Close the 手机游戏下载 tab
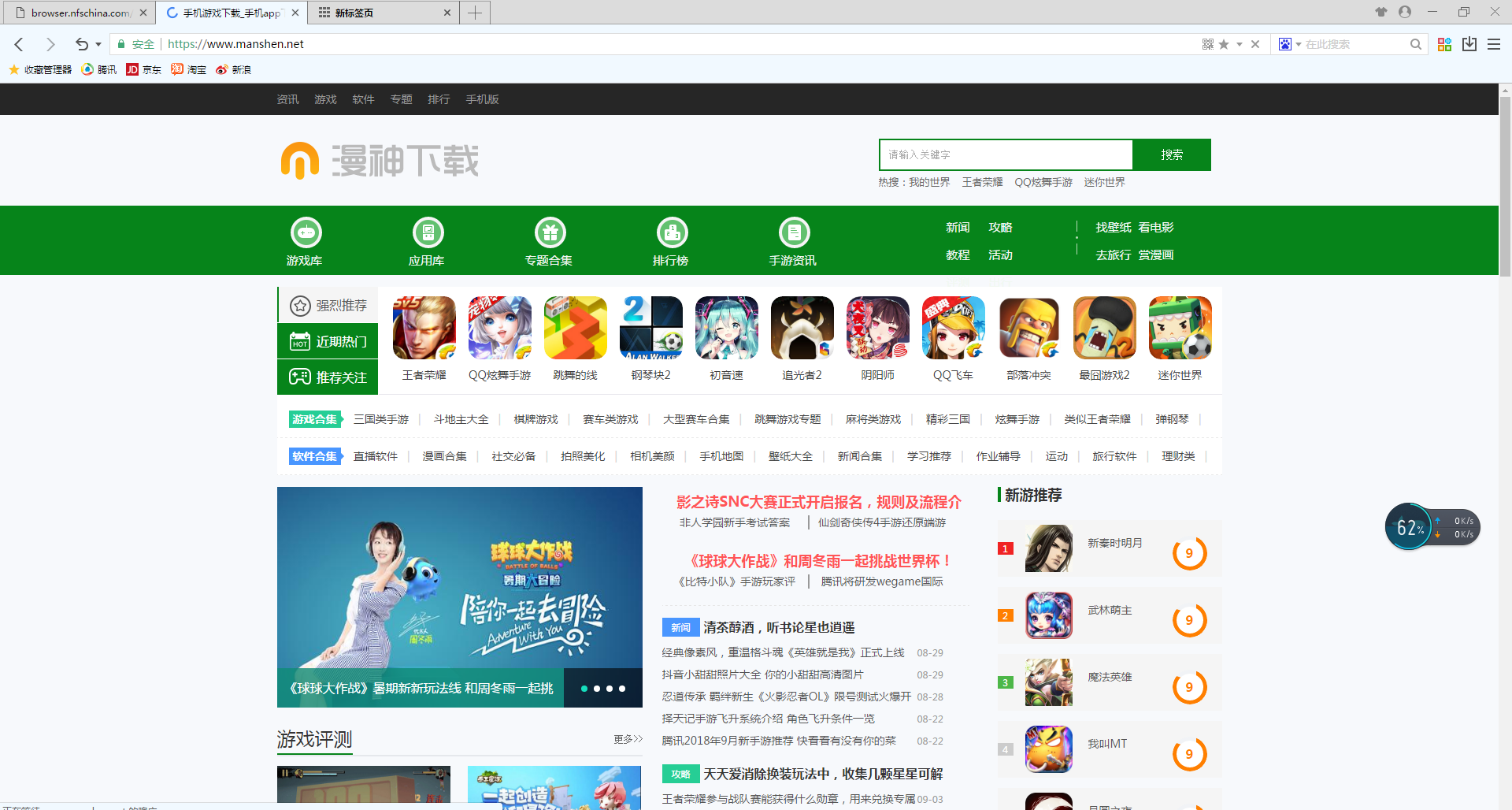 pyautogui.click(x=295, y=13)
